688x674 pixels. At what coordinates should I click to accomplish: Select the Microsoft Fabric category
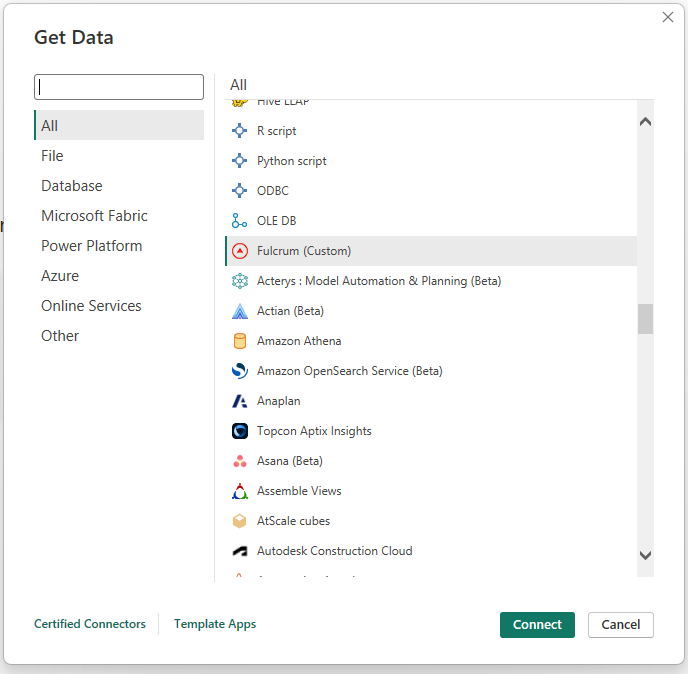click(x=119, y=216)
